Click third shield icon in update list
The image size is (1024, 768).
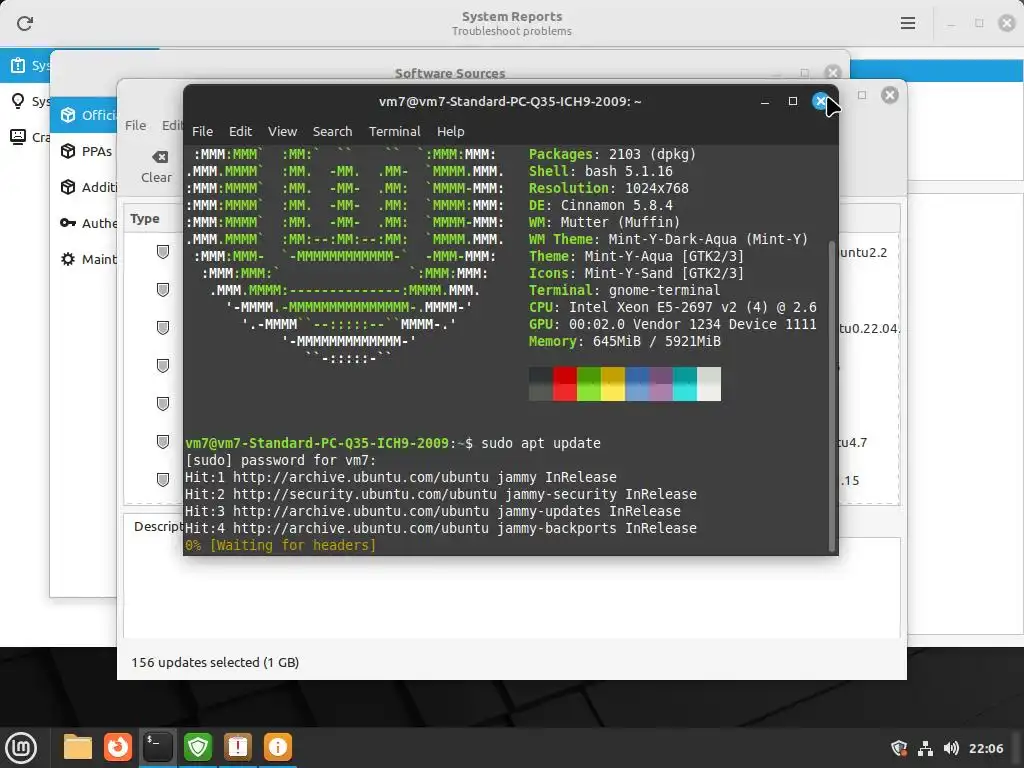point(163,327)
